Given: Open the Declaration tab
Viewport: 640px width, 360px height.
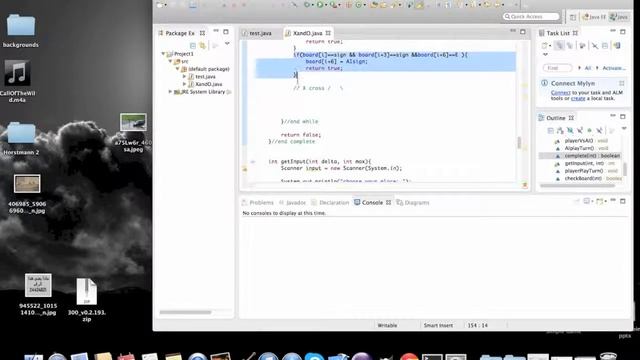Looking at the screenshot, I should pyautogui.click(x=330, y=202).
